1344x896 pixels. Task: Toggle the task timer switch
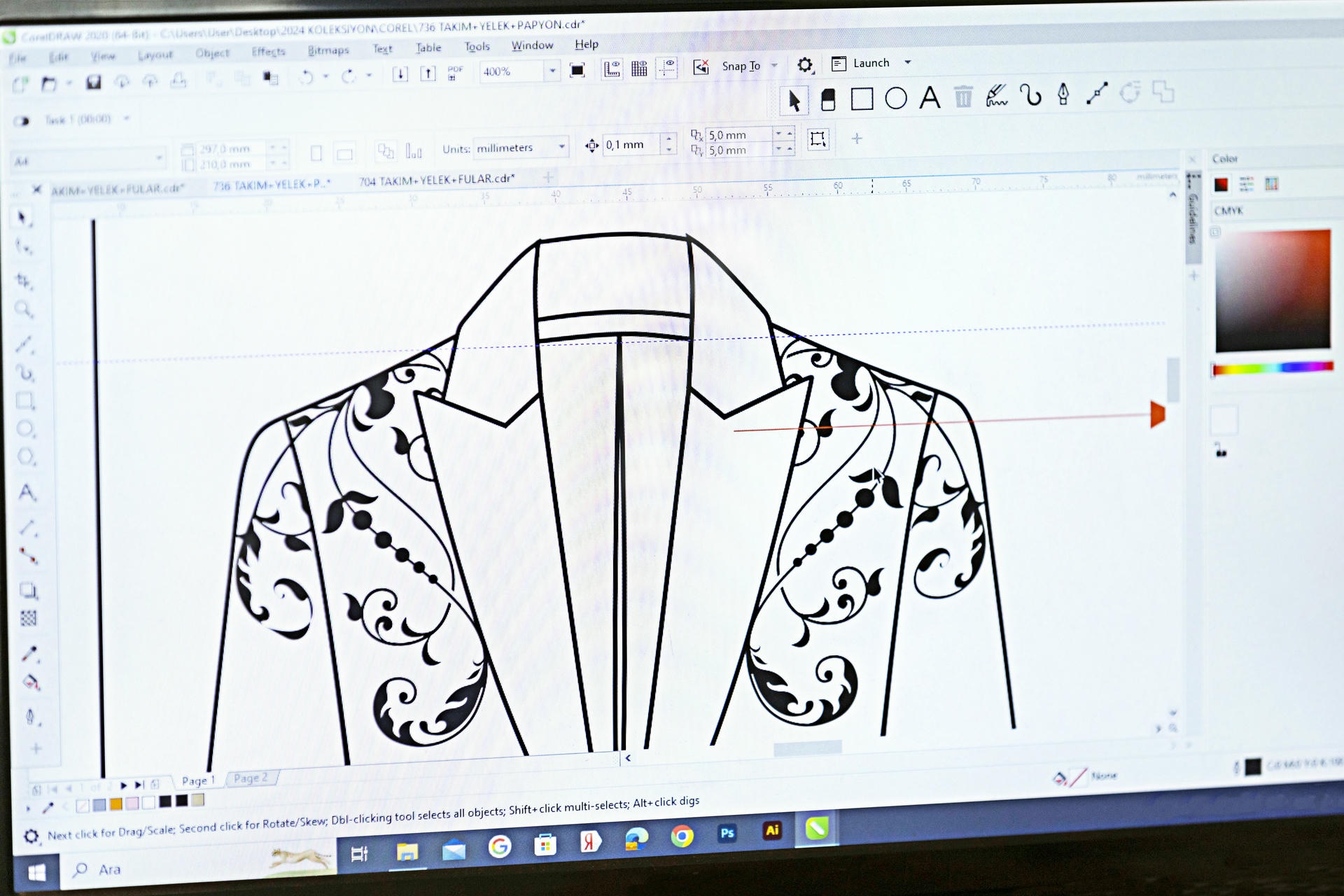click(22, 121)
